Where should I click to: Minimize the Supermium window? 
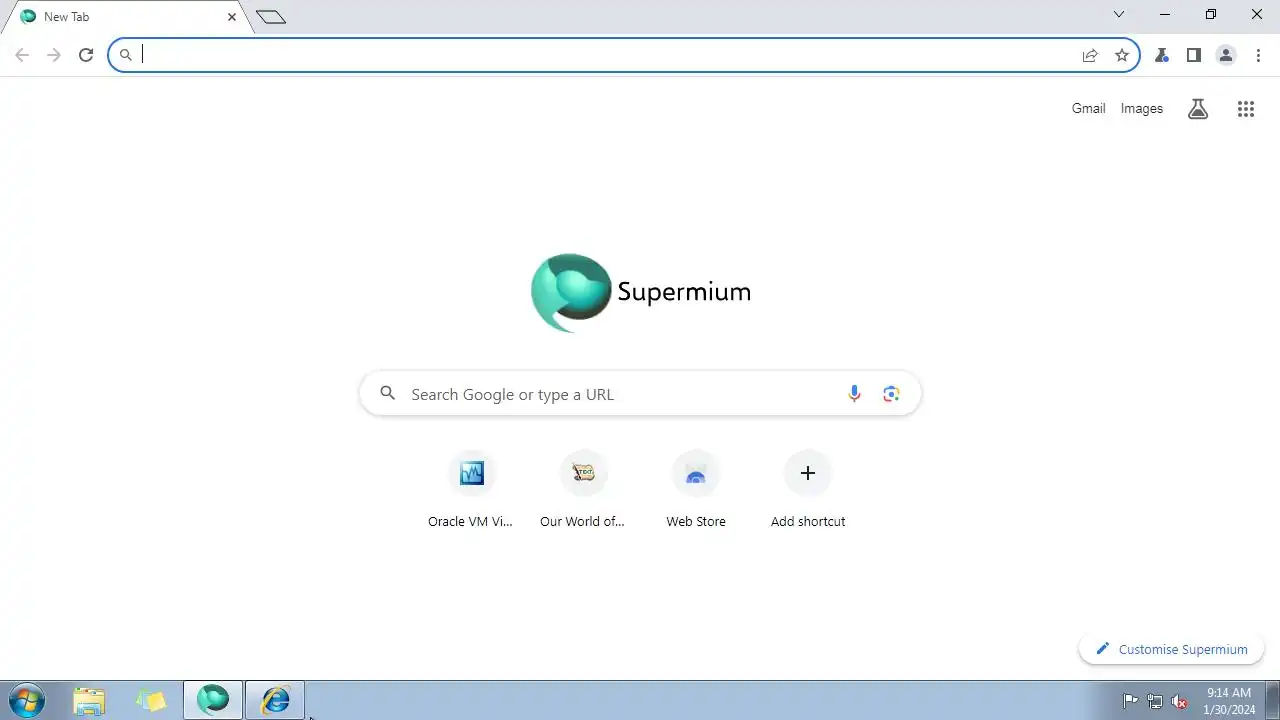(1165, 14)
